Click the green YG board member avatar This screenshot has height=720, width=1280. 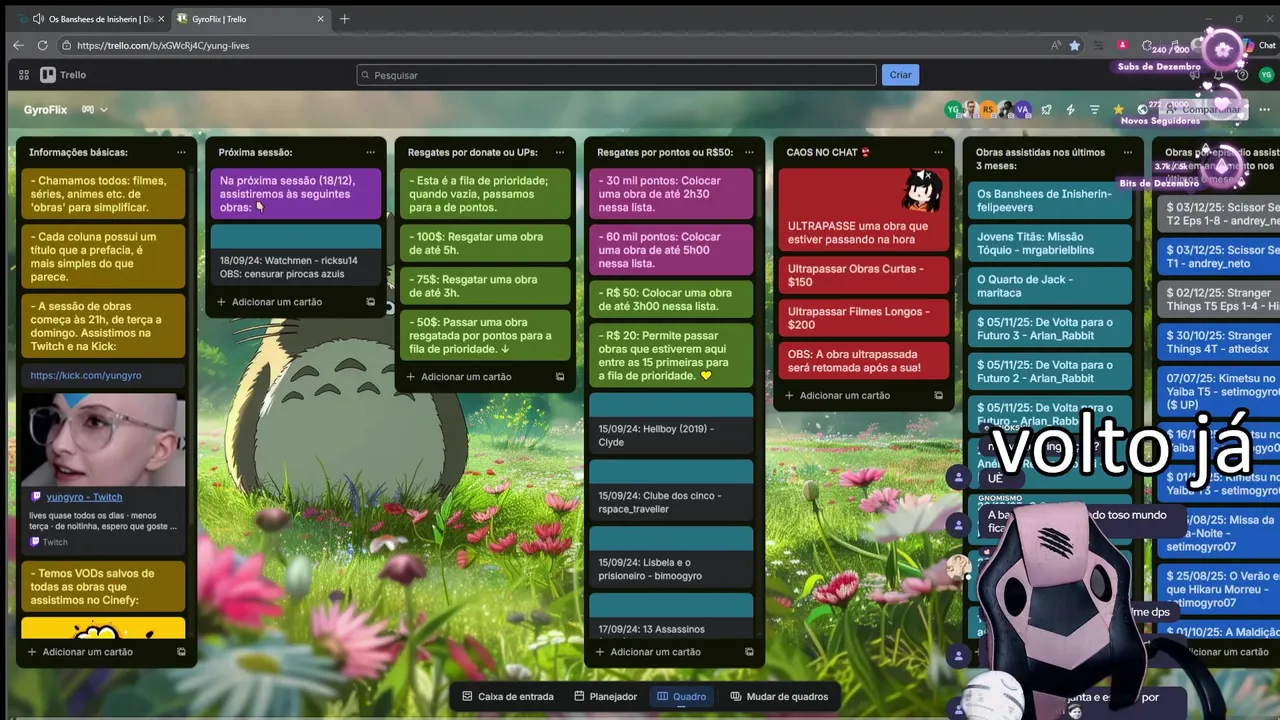[953, 110]
